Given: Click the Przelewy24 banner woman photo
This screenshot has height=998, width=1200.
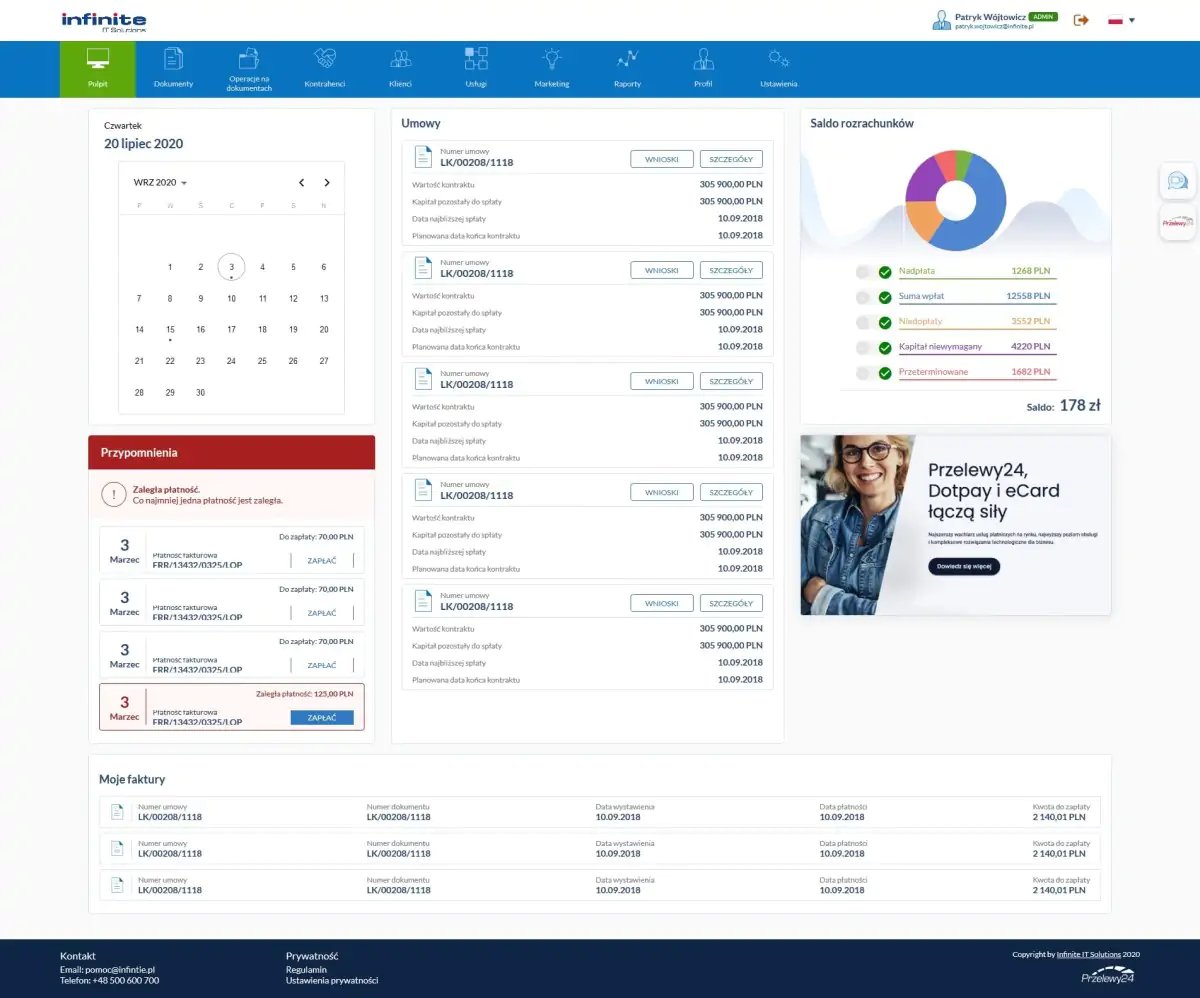Looking at the screenshot, I should tap(857, 524).
